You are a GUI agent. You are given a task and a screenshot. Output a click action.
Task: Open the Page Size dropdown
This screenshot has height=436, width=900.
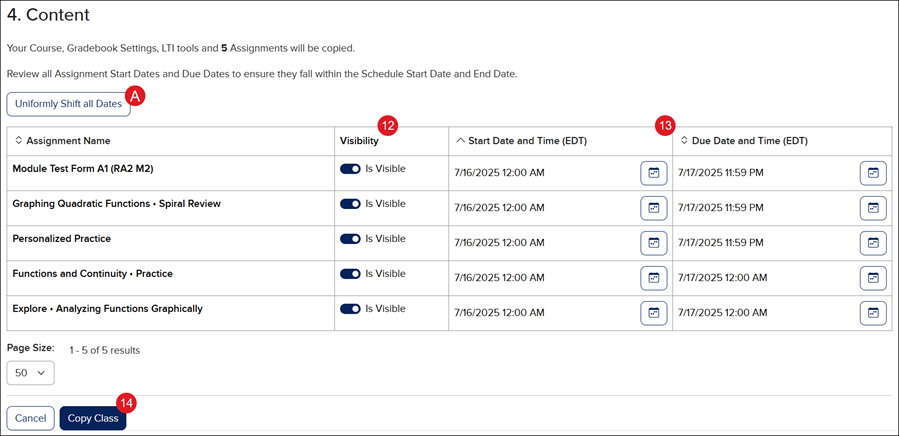30,373
